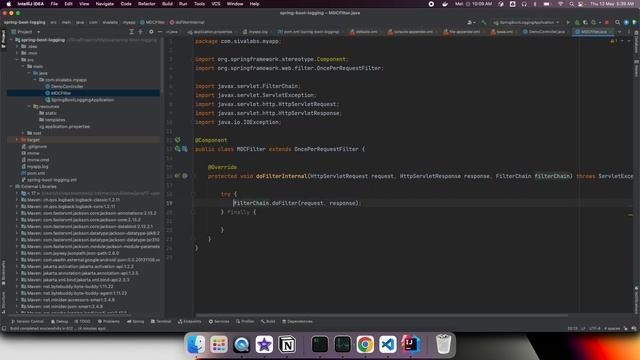Expand the test folder in project tree
This screenshot has height=360, width=640.
(x=23, y=133)
